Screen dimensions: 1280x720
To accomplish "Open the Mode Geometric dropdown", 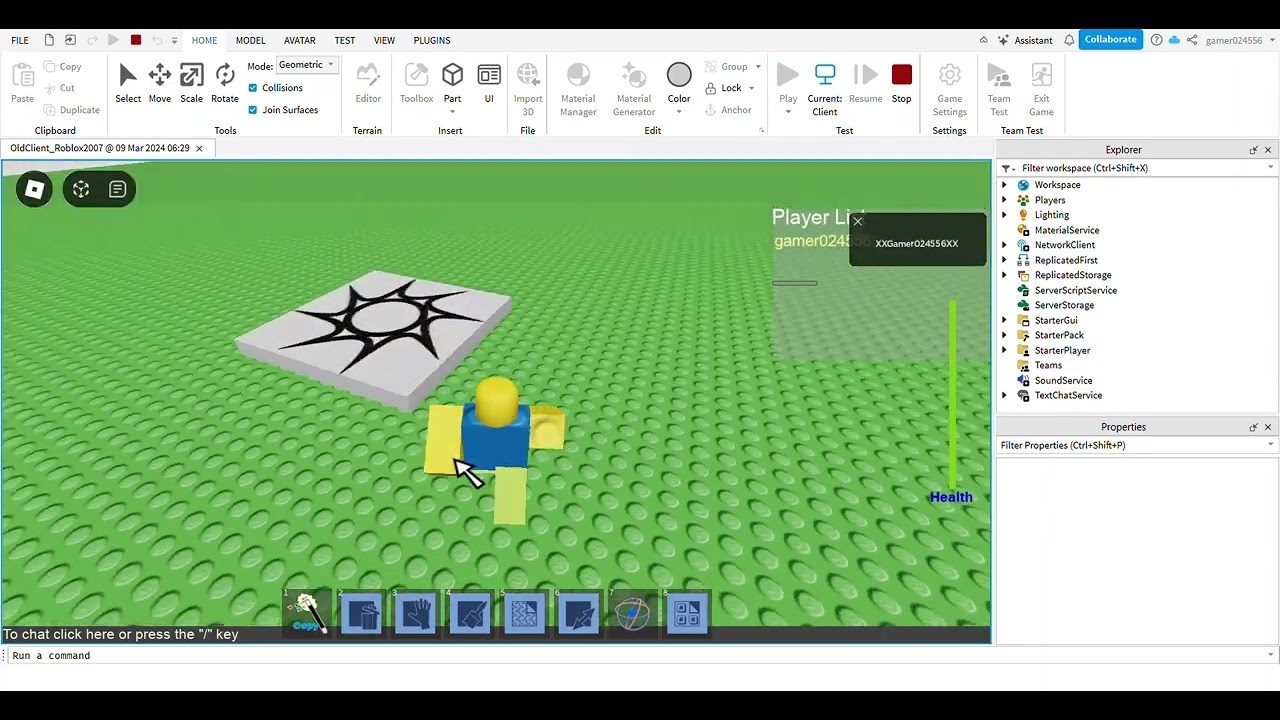I will (x=308, y=65).
